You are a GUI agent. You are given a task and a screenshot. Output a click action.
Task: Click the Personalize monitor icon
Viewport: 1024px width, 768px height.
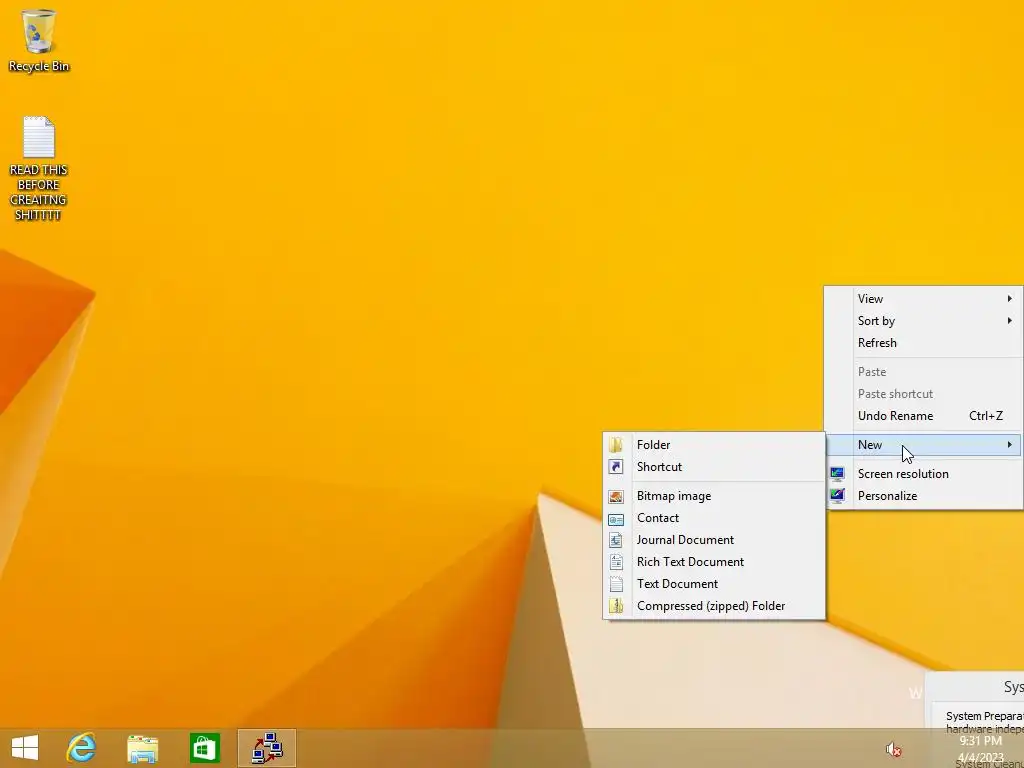pos(837,496)
